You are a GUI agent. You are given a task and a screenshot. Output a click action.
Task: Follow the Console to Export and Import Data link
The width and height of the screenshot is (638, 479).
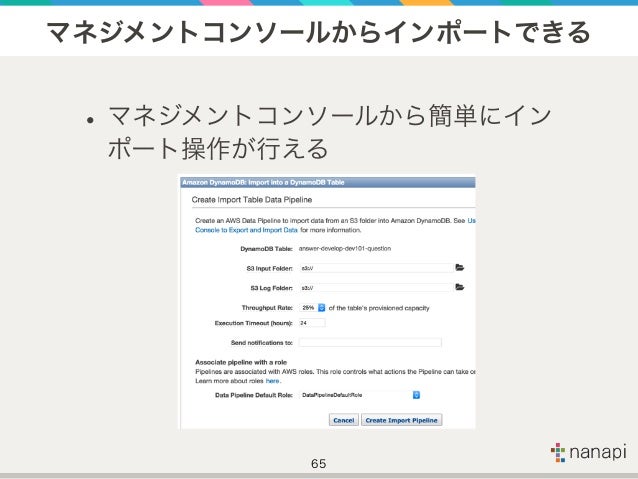click(x=246, y=230)
